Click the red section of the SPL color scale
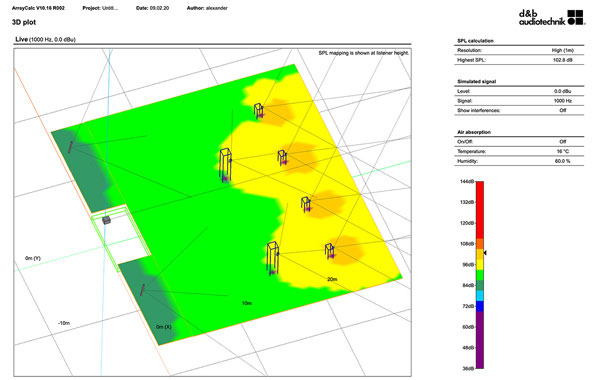The width and height of the screenshot is (600, 380). [479, 210]
